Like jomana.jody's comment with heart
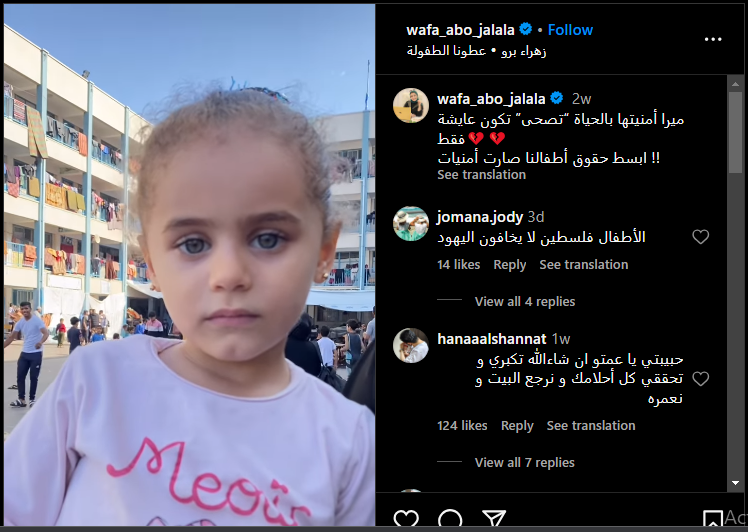748x532 pixels. click(x=700, y=237)
